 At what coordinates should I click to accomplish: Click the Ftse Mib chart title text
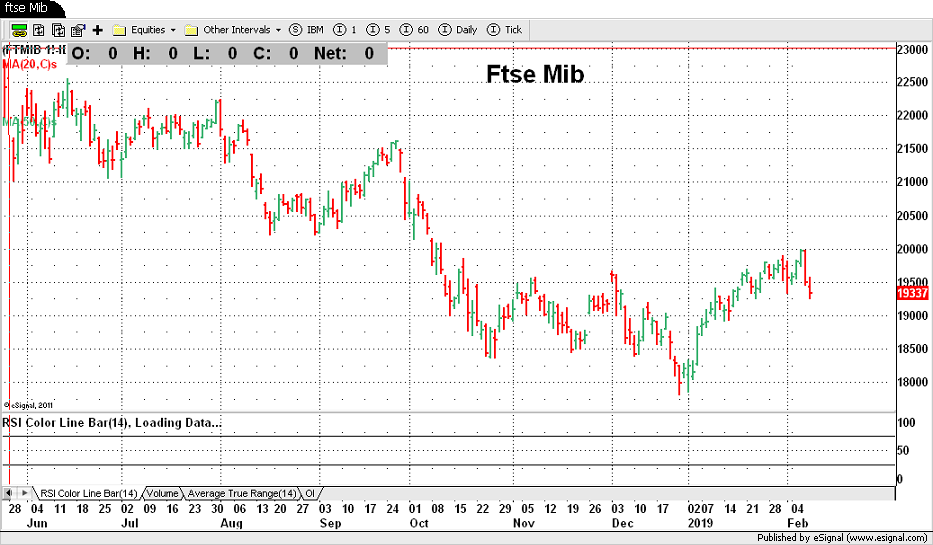535,74
